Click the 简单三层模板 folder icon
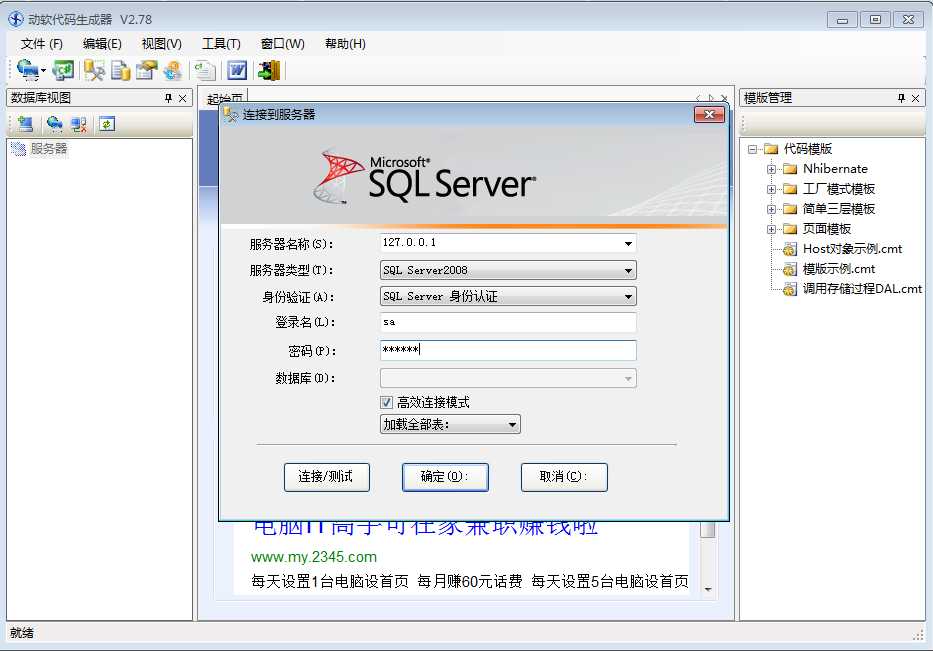 click(790, 209)
